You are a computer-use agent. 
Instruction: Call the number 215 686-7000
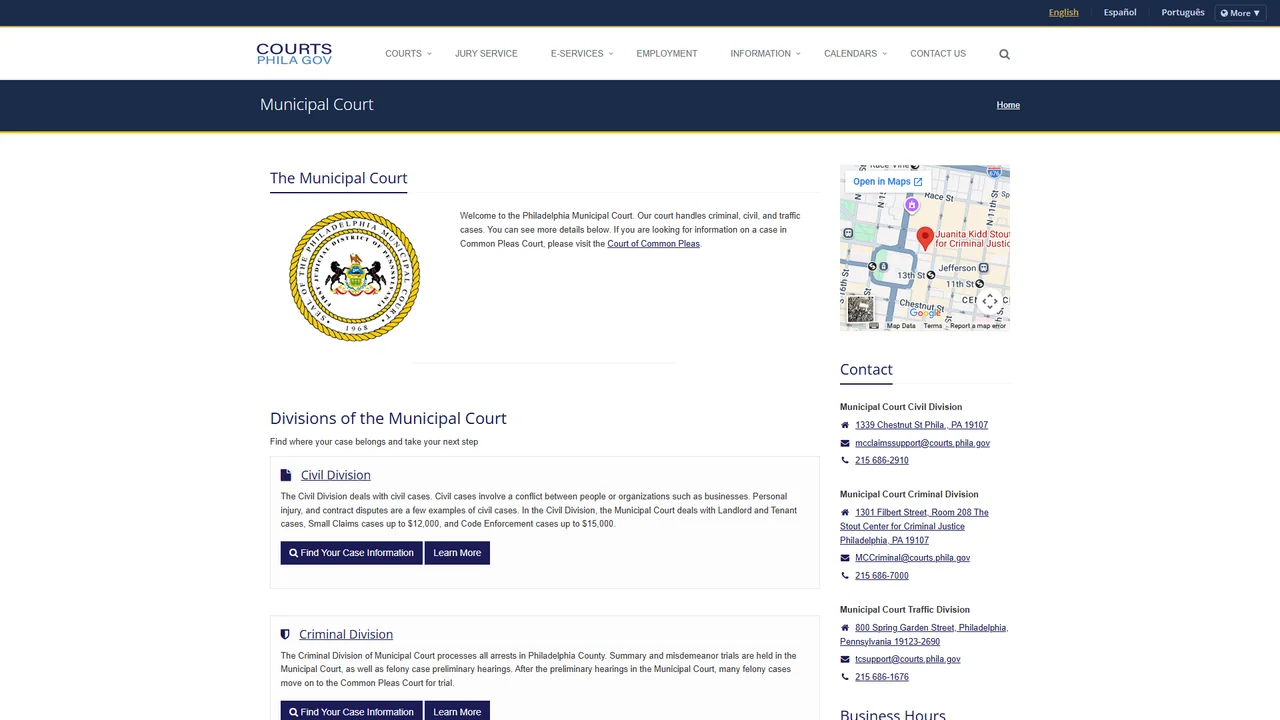[882, 576]
